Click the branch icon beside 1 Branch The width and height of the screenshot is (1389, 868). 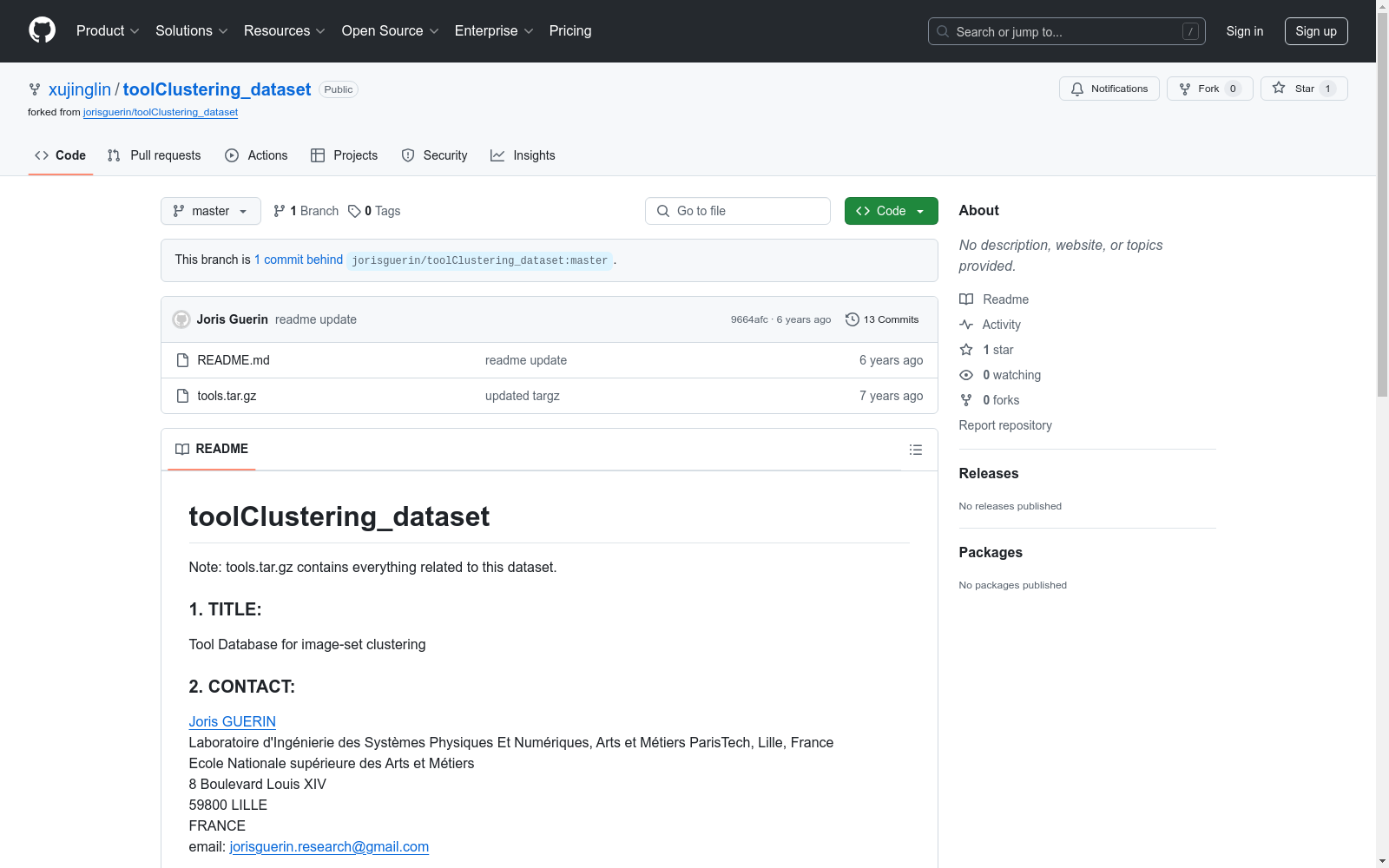coord(280,211)
